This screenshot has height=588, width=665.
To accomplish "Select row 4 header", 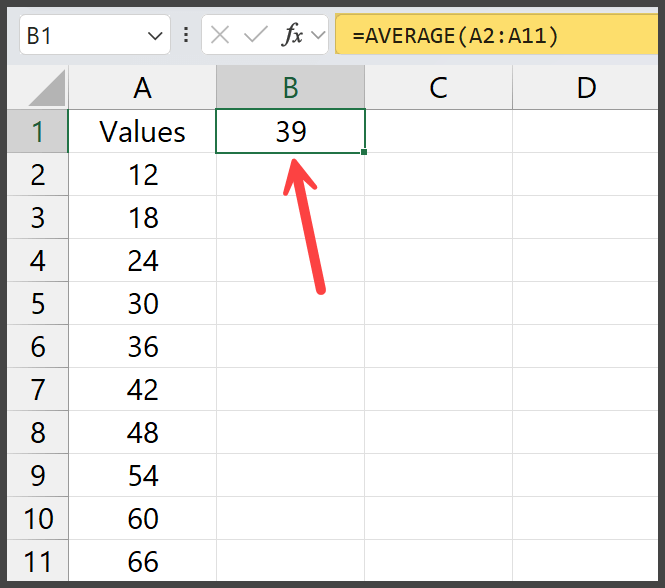I will click(x=38, y=260).
